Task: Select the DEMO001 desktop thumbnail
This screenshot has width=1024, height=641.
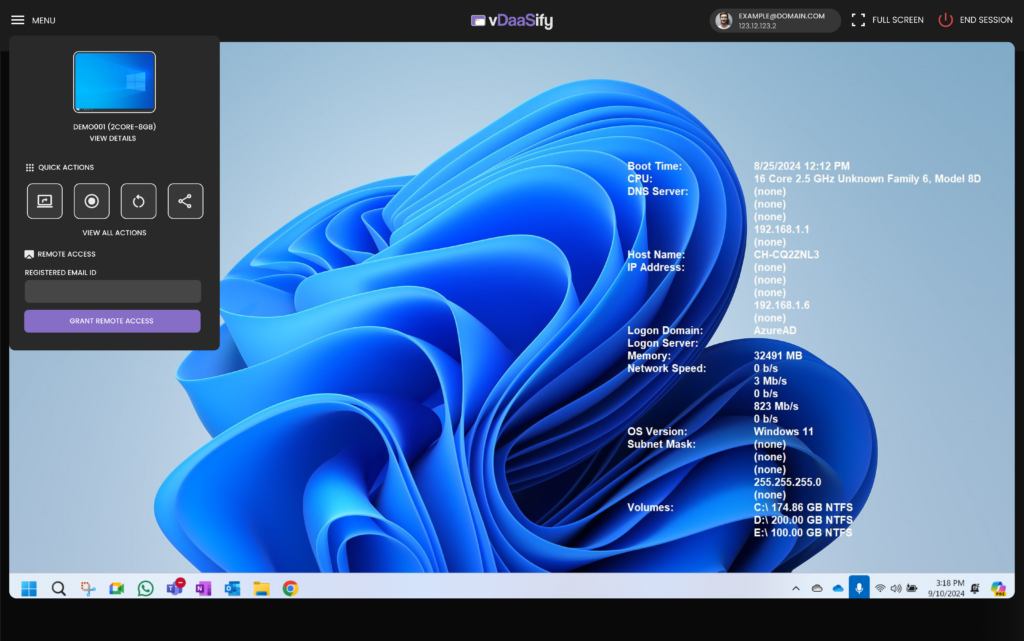Action: click(114, 82)
